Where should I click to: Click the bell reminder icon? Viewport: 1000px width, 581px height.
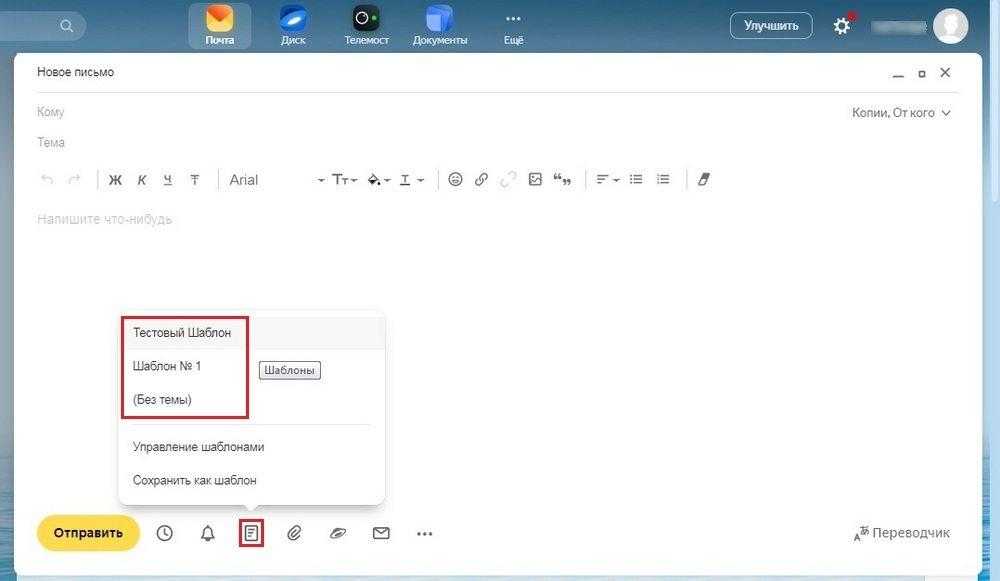(x=208, y=534)
